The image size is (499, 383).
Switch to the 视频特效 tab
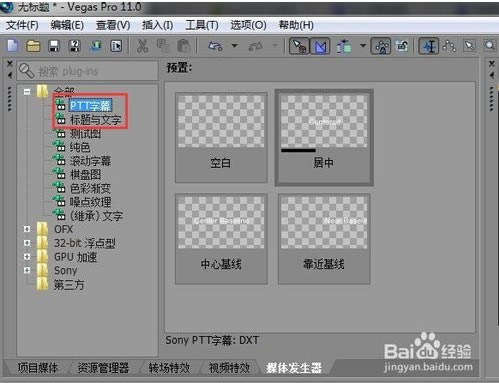(x=229, y=368)
